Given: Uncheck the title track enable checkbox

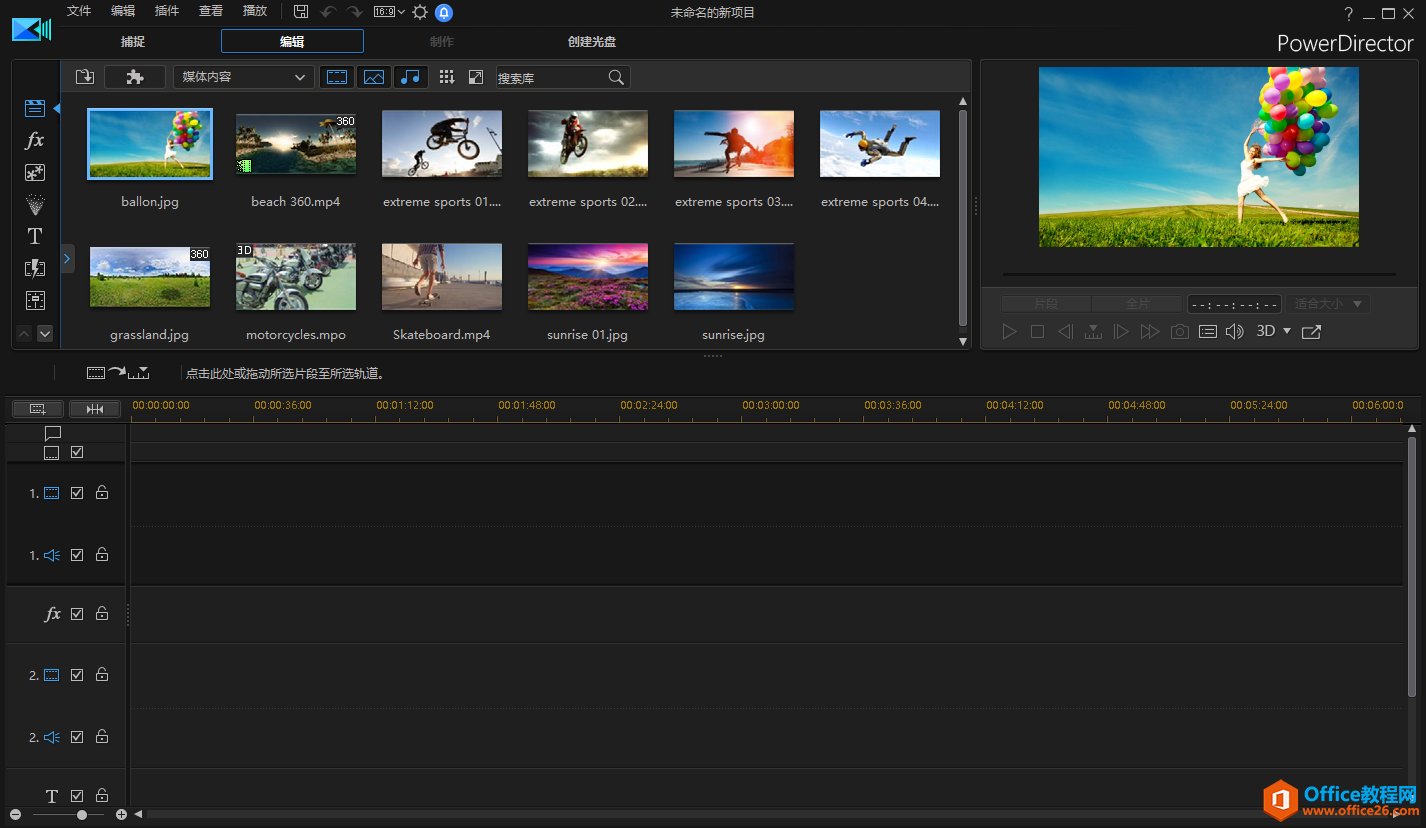Looking at the screenshot, I should pyautogui.click(x=77, y=796).
